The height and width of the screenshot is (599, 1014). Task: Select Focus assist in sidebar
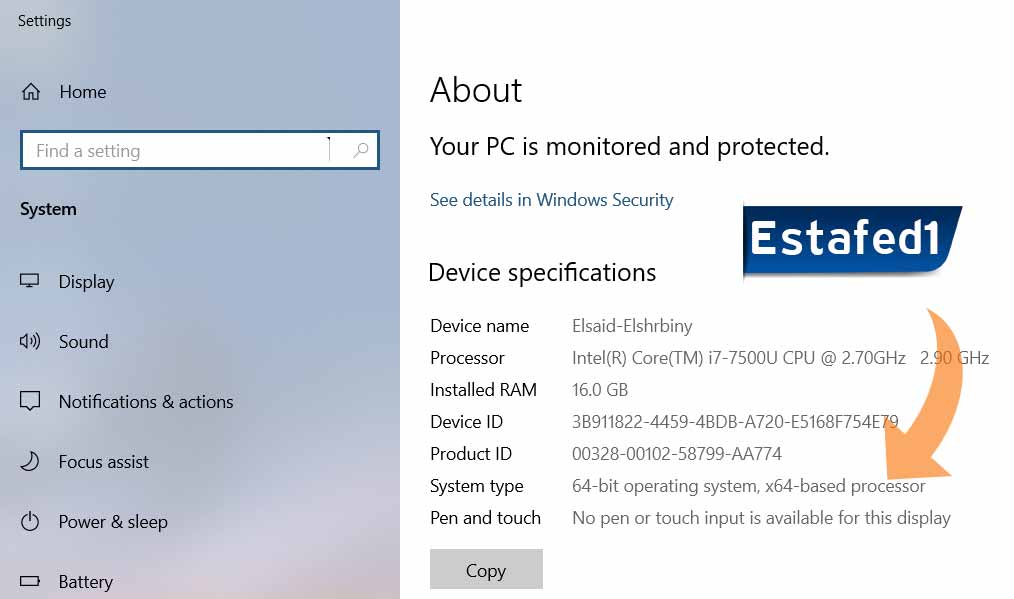click(104, 462)
